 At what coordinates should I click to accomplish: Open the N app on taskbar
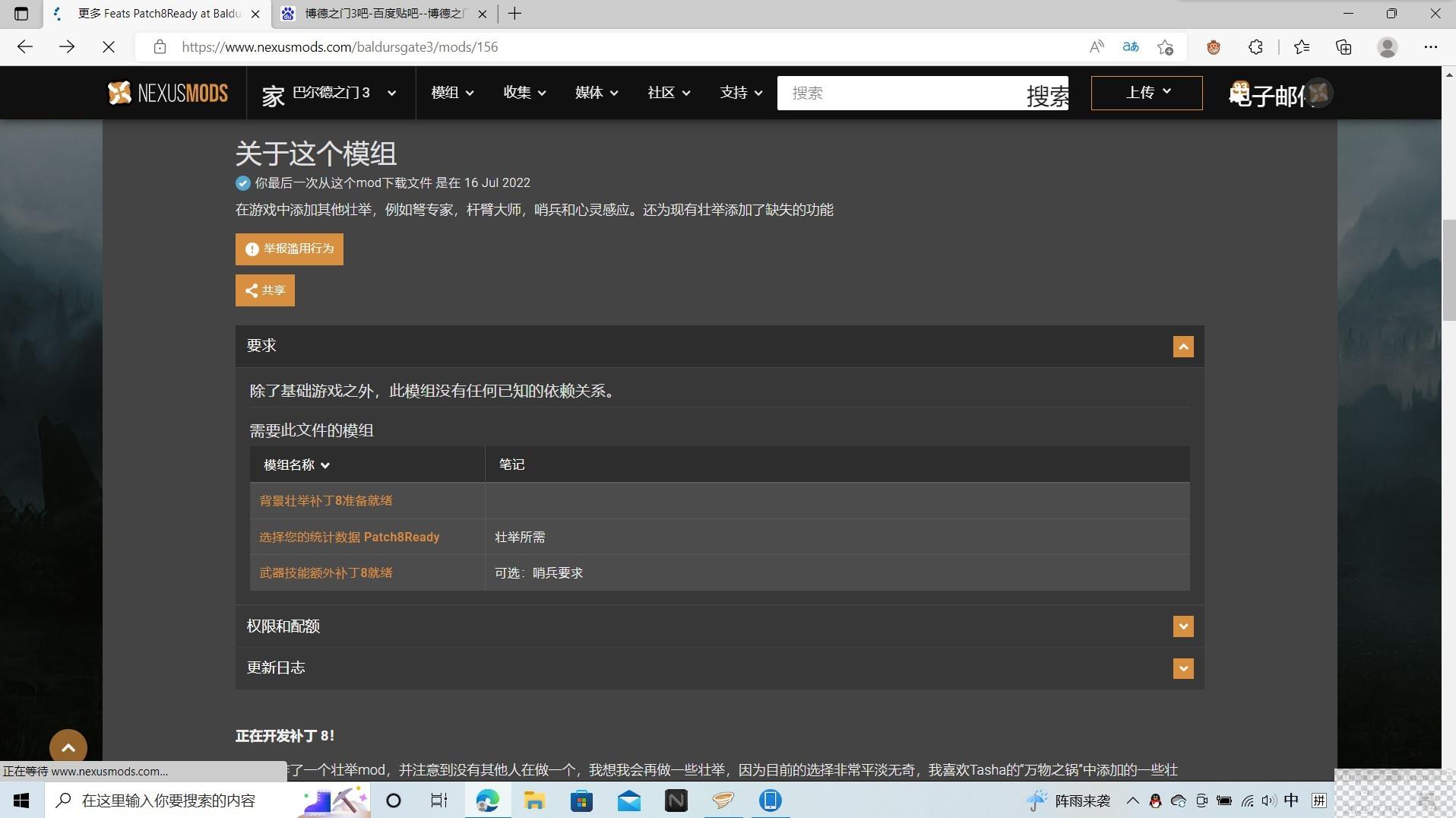point(676,801)
